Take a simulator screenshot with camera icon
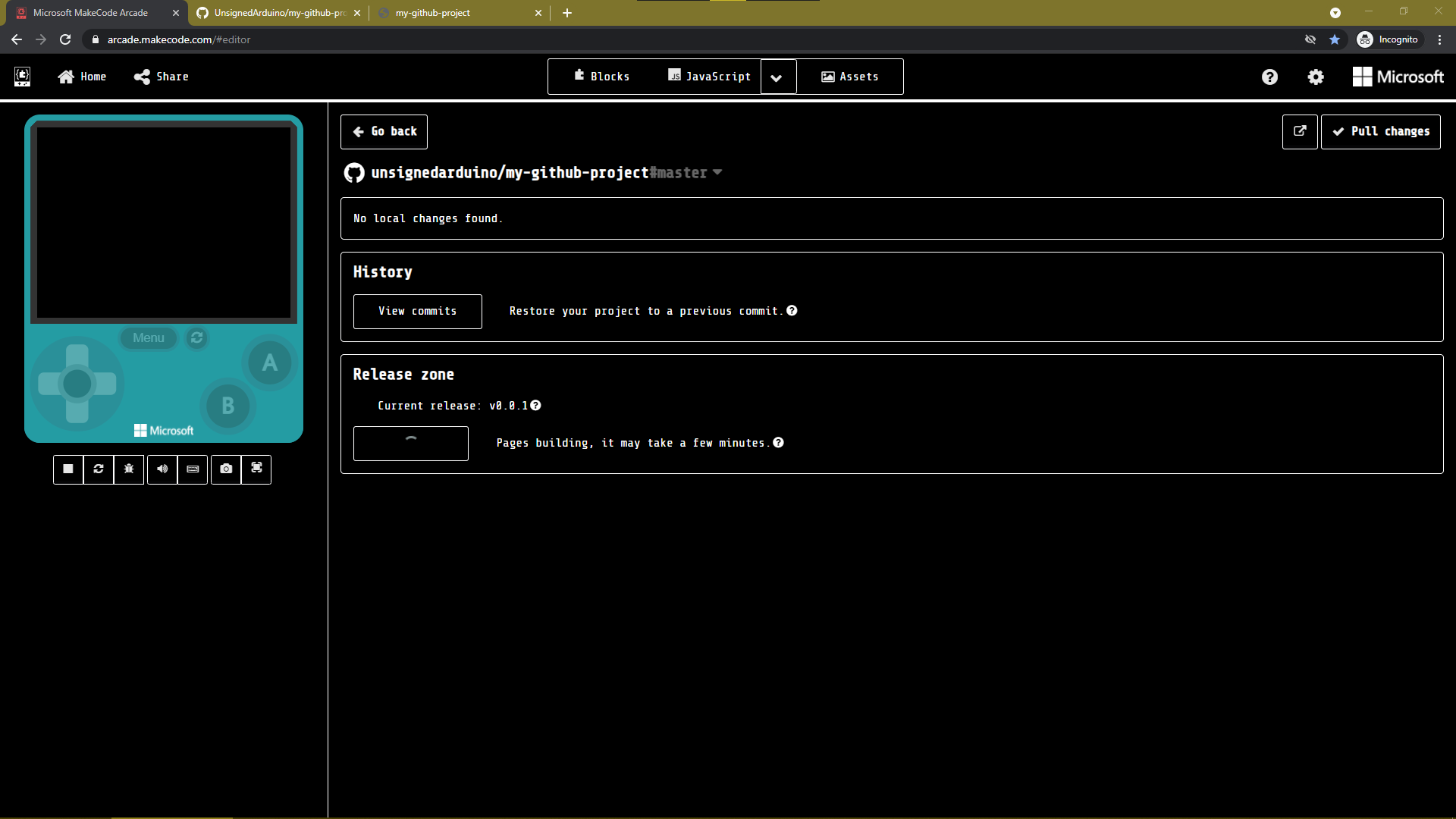Viewport: 1456px width, 819px height. 226,469
